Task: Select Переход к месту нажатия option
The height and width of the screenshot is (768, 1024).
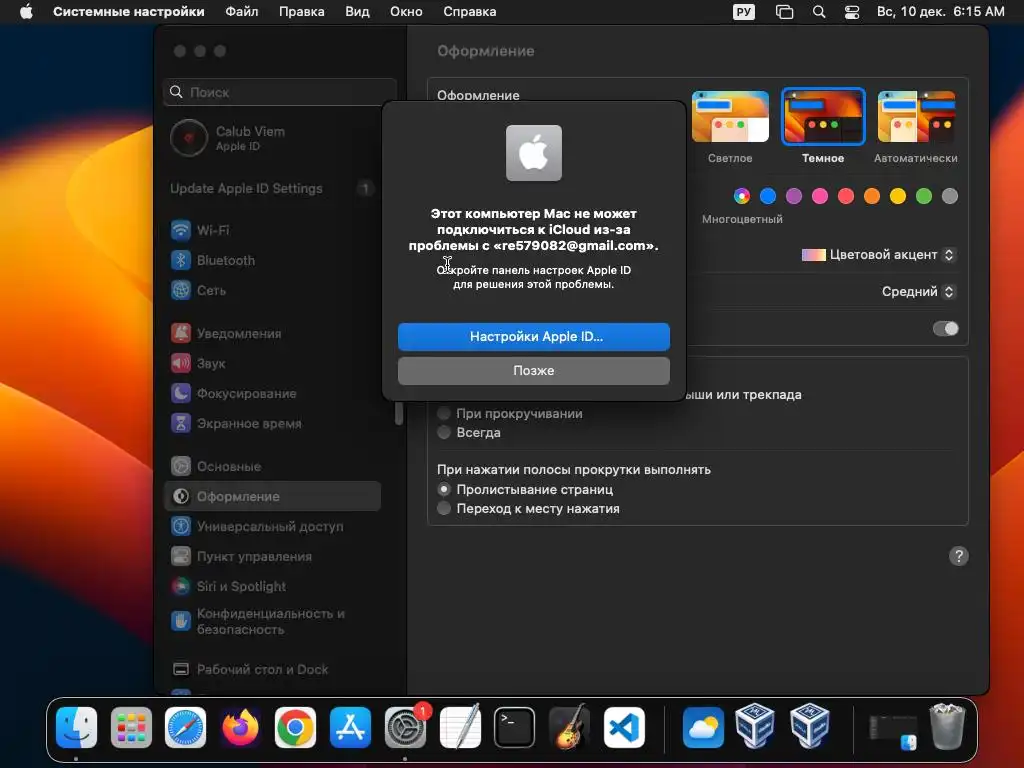Action: pos(444,508)
